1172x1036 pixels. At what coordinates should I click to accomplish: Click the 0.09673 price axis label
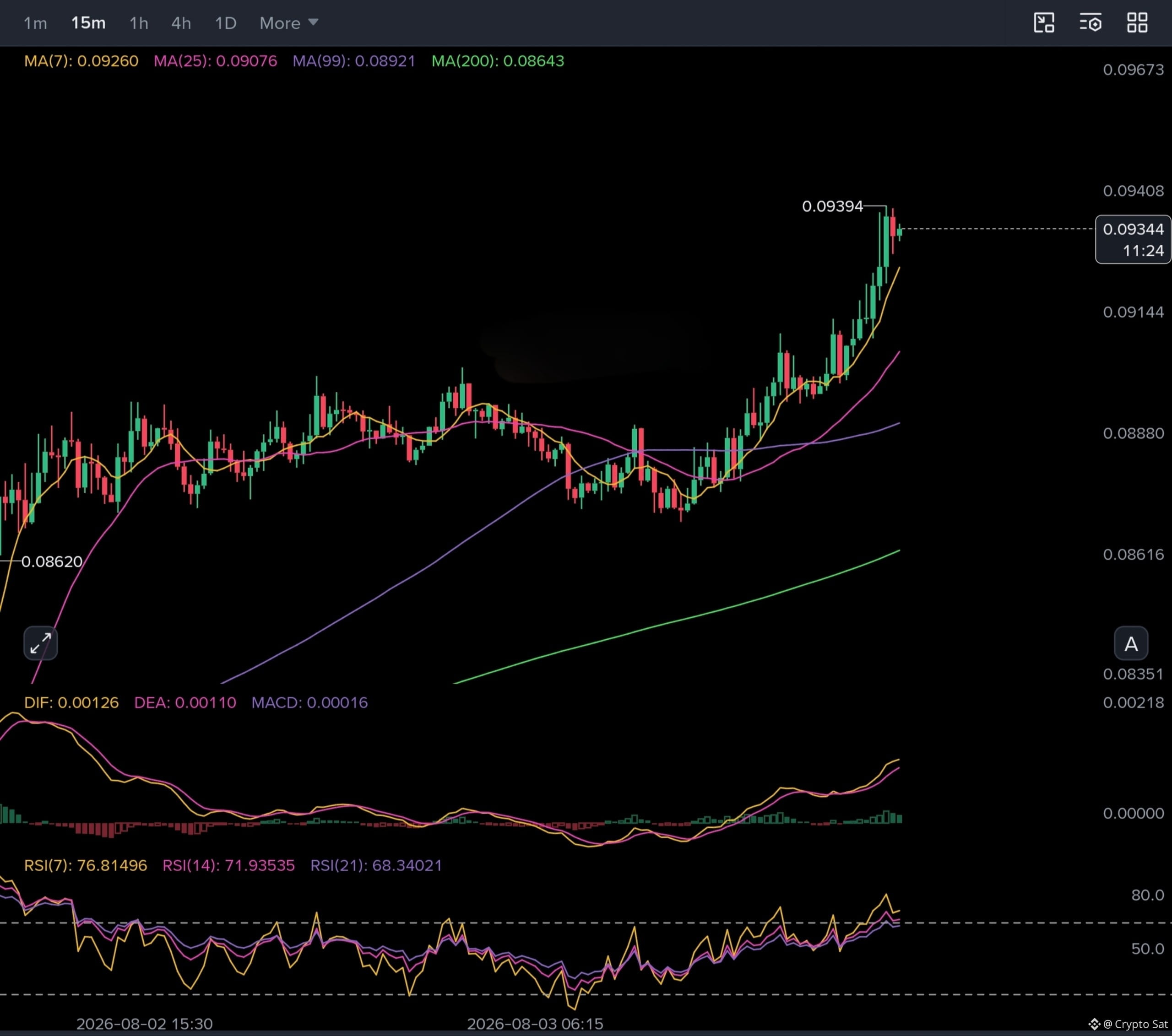(1133, 70)
